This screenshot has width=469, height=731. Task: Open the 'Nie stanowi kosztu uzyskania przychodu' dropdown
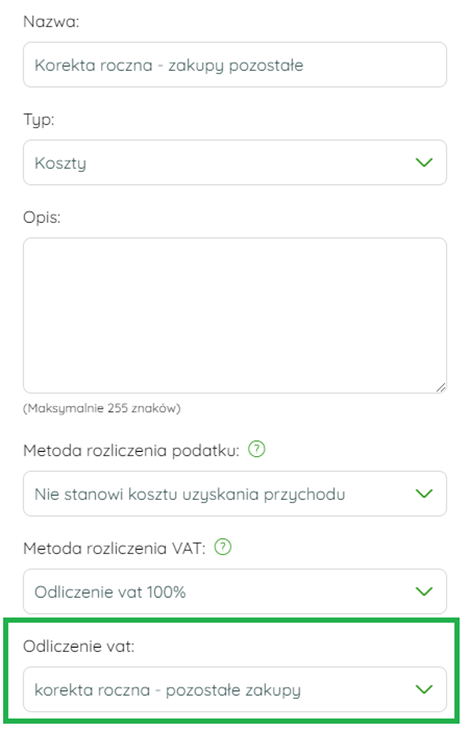[235, 494]
